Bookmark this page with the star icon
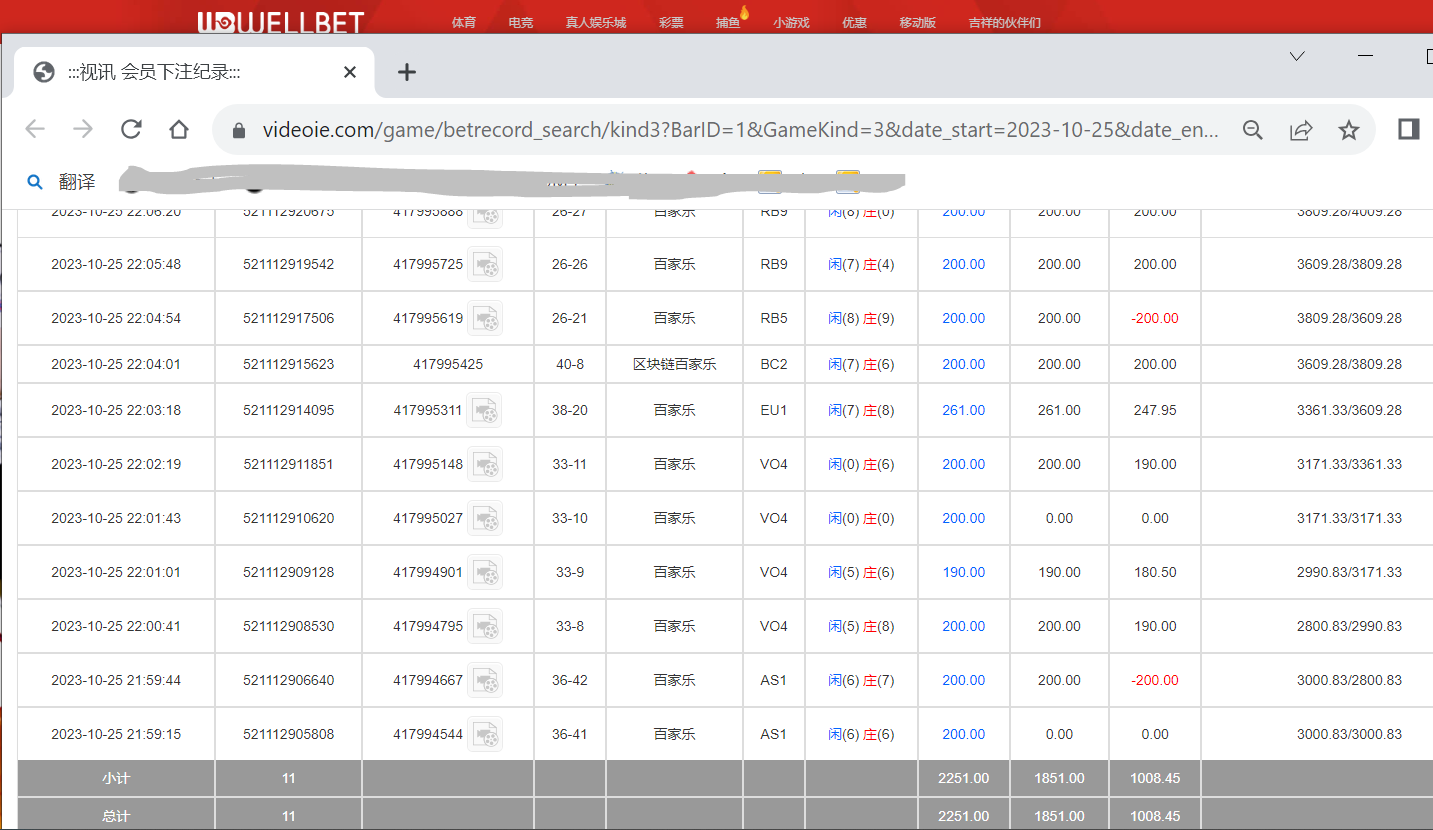1433x830 pixels. tap(1349, 130)
